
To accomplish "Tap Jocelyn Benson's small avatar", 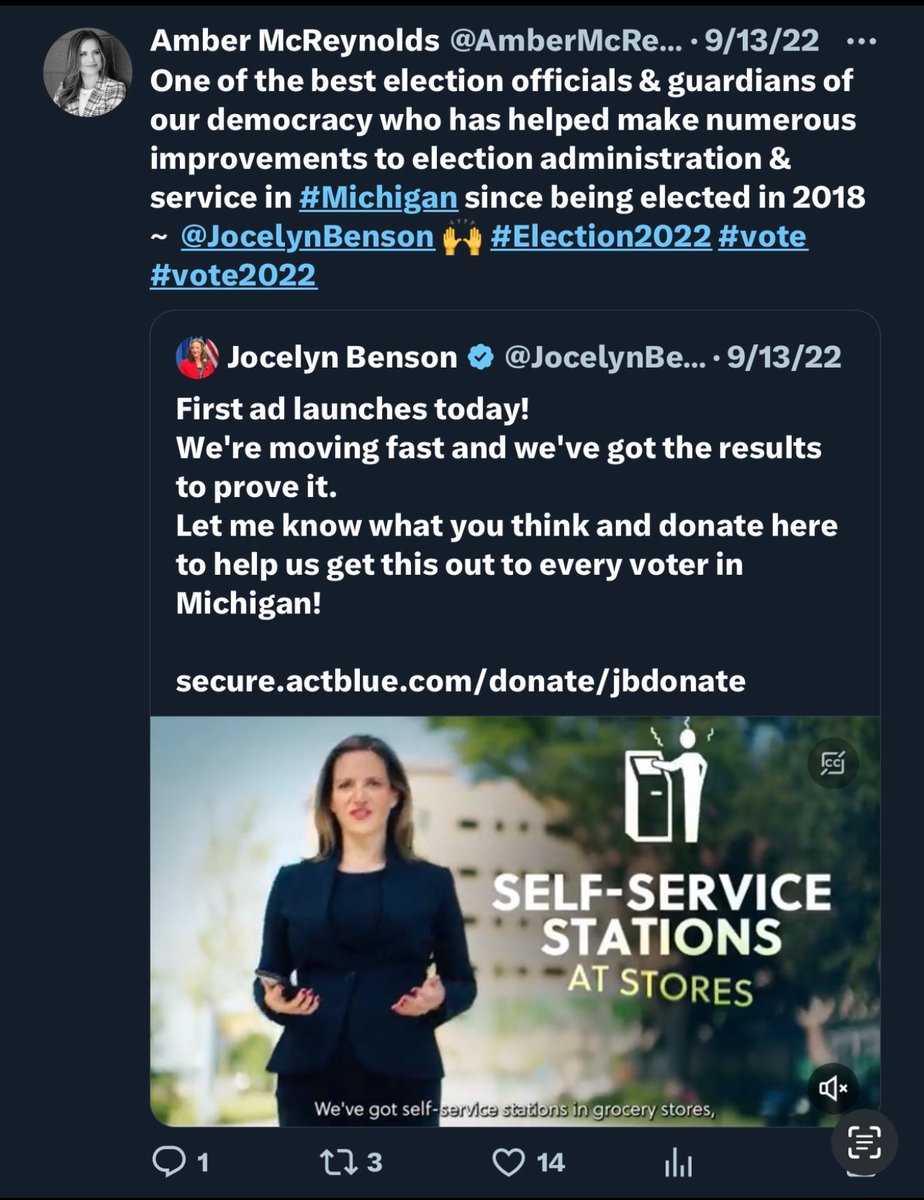I will [x=197, y=357].
